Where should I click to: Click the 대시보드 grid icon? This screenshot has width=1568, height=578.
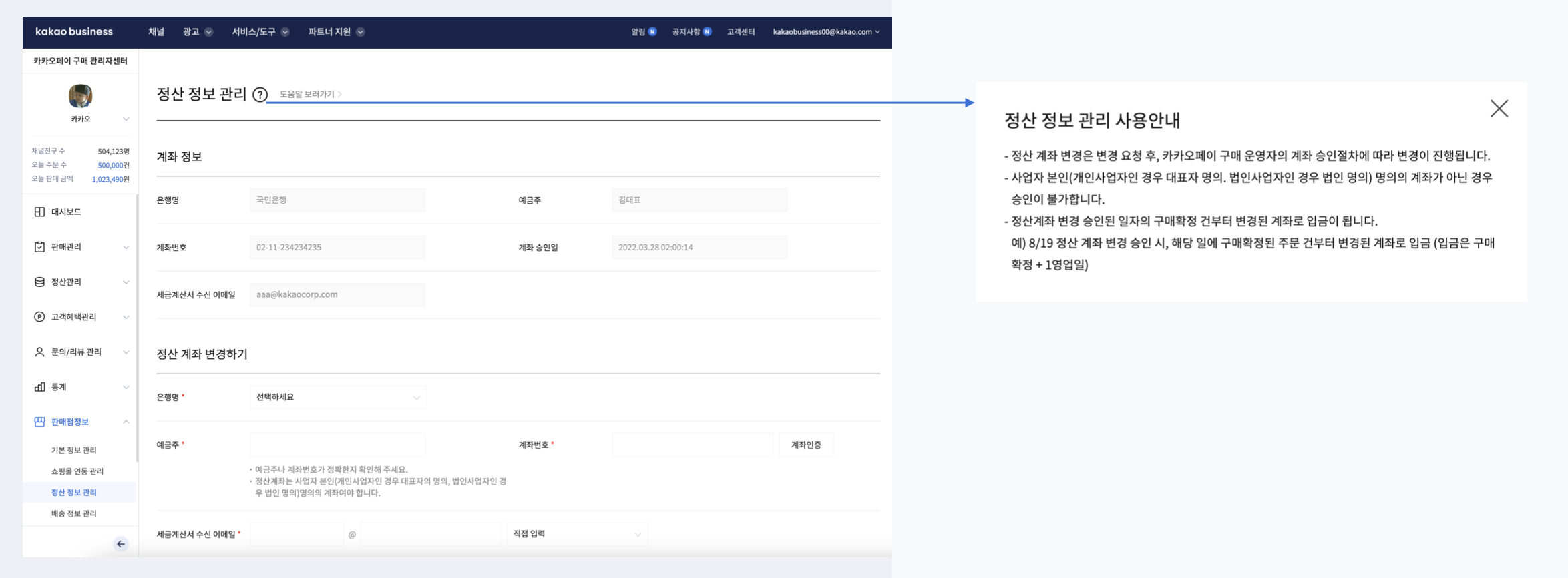39,212
